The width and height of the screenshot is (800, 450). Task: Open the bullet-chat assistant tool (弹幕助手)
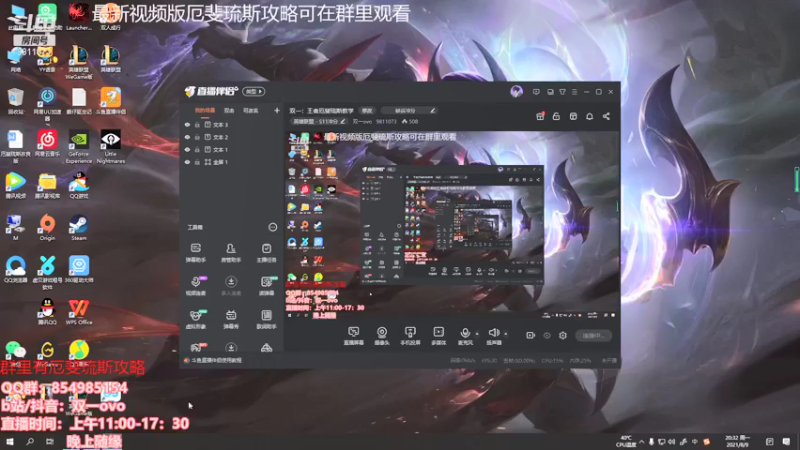(x=195, y=253)
